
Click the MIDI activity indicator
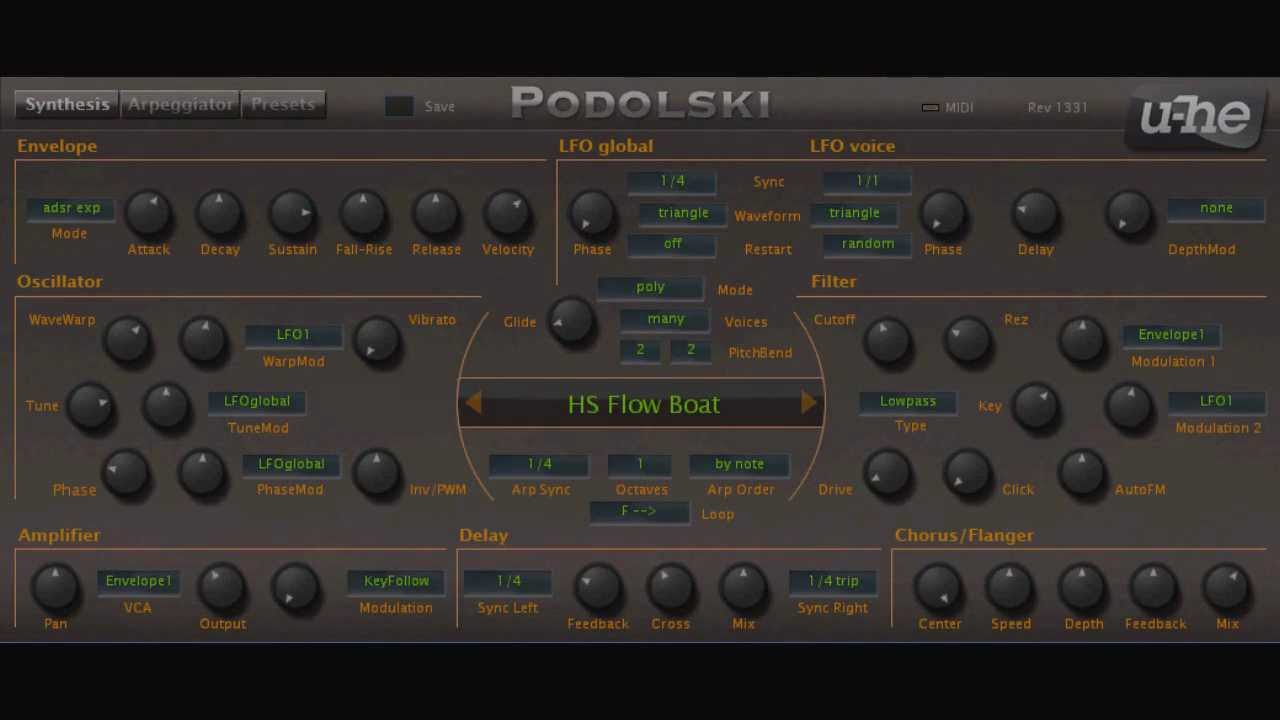coord(930,107)
